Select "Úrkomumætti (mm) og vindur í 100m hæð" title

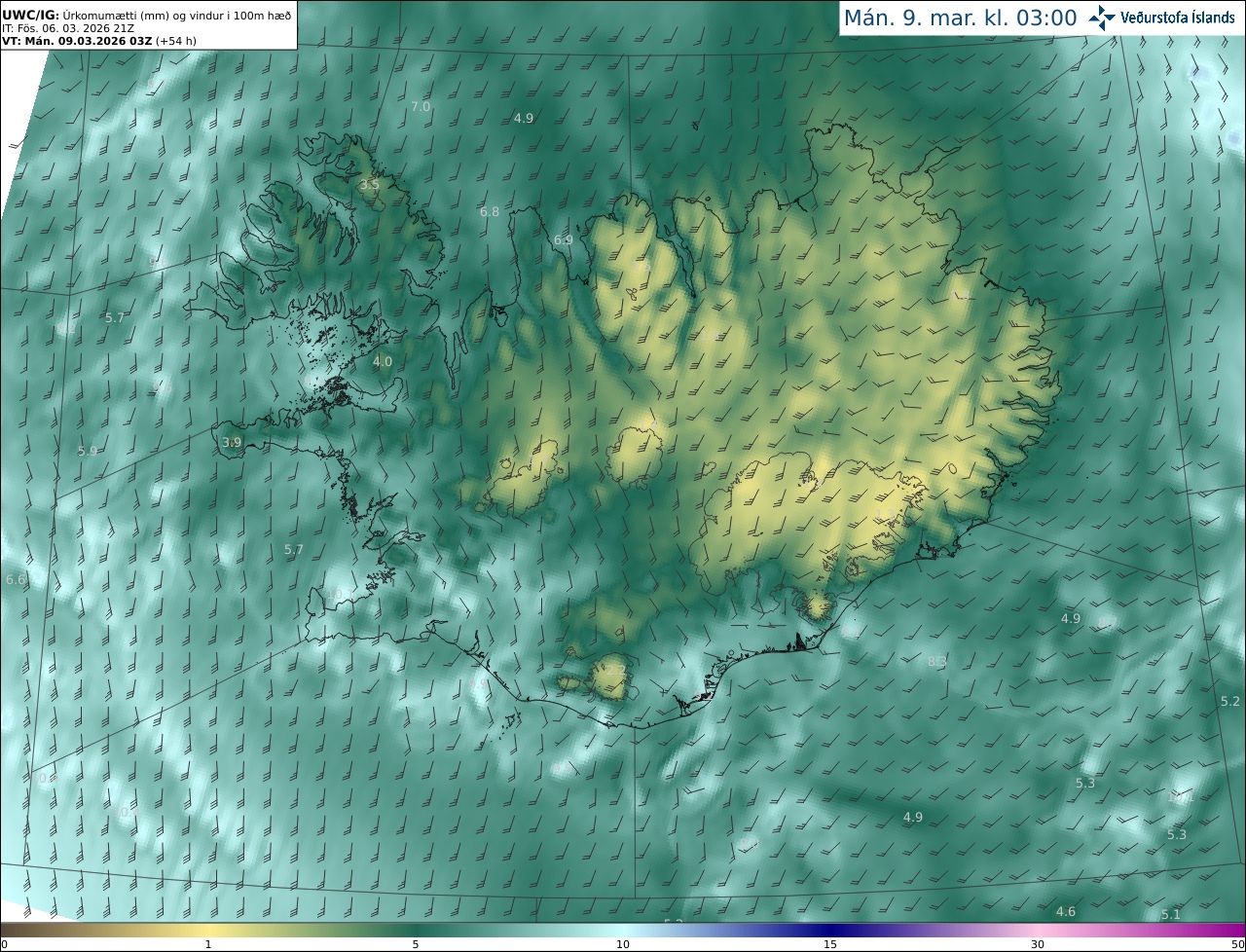[176, 15]
